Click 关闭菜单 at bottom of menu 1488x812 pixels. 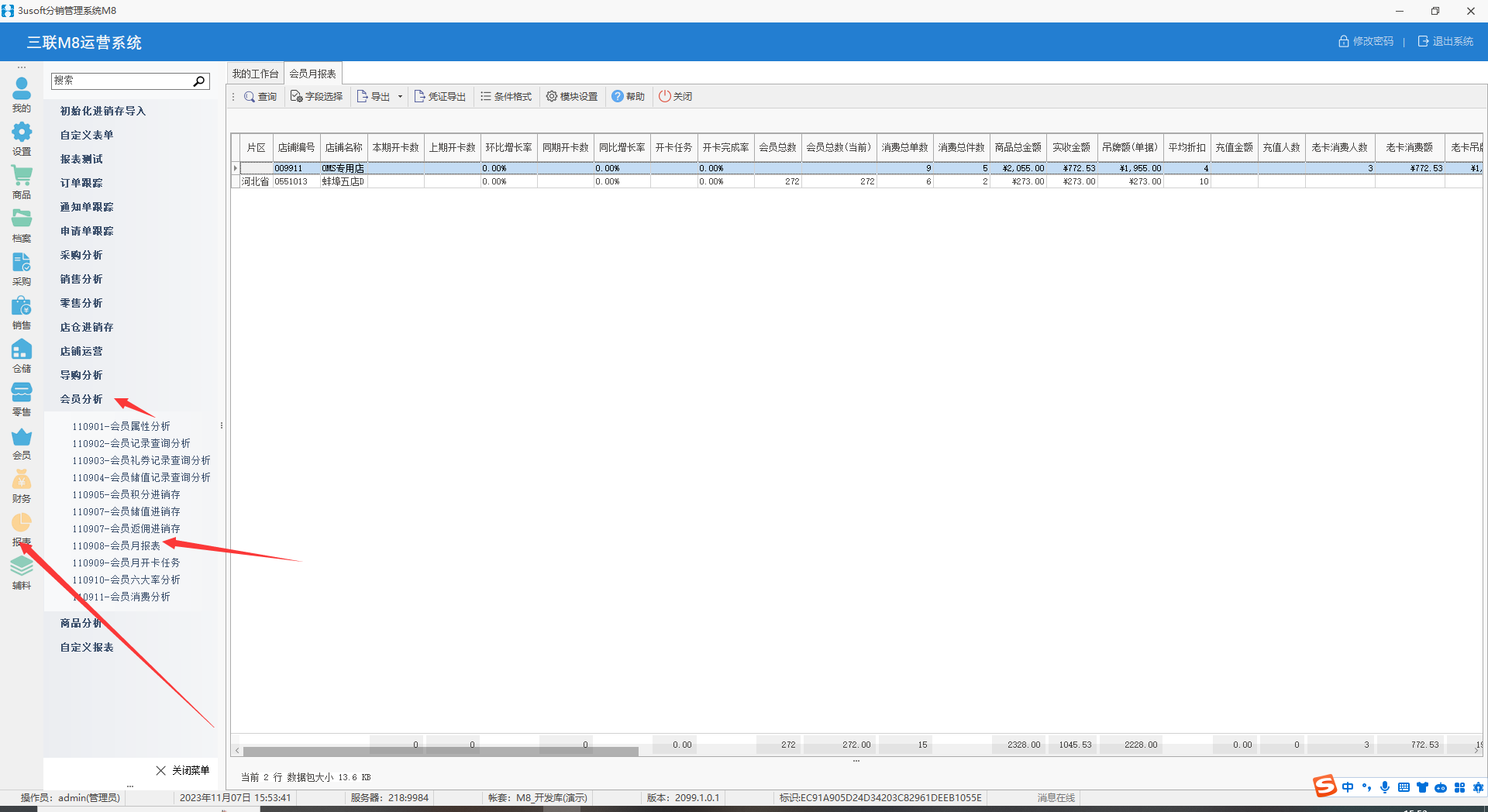[183, 770]
